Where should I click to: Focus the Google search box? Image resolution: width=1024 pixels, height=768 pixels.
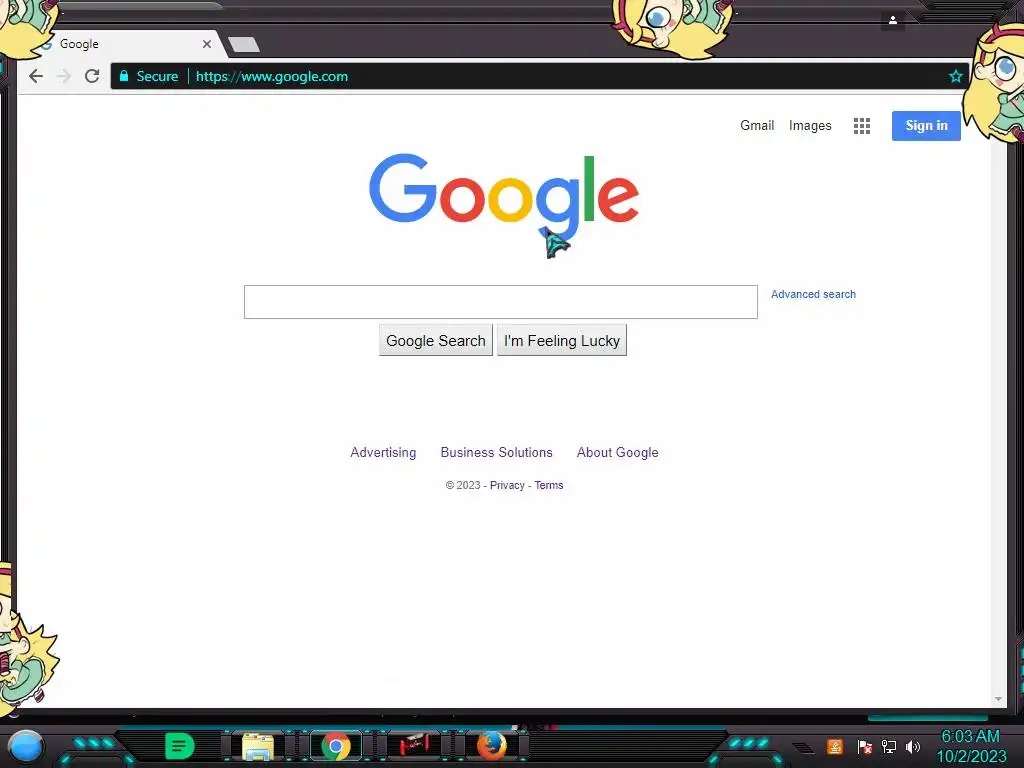coord(501,302)
